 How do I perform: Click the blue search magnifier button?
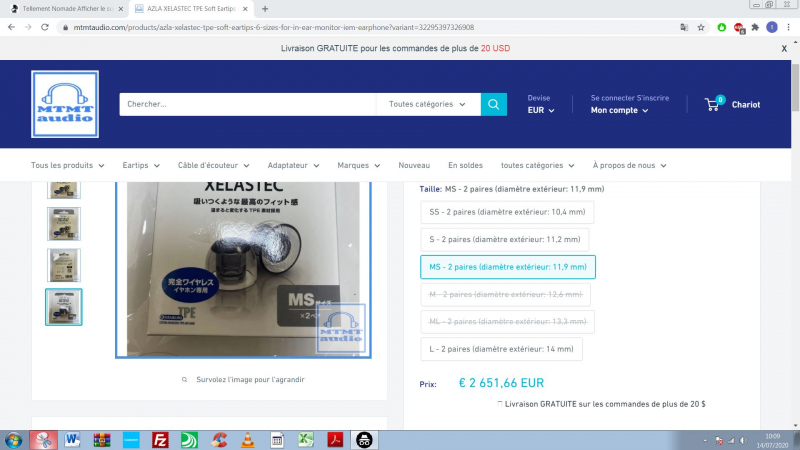pos(493,104)
